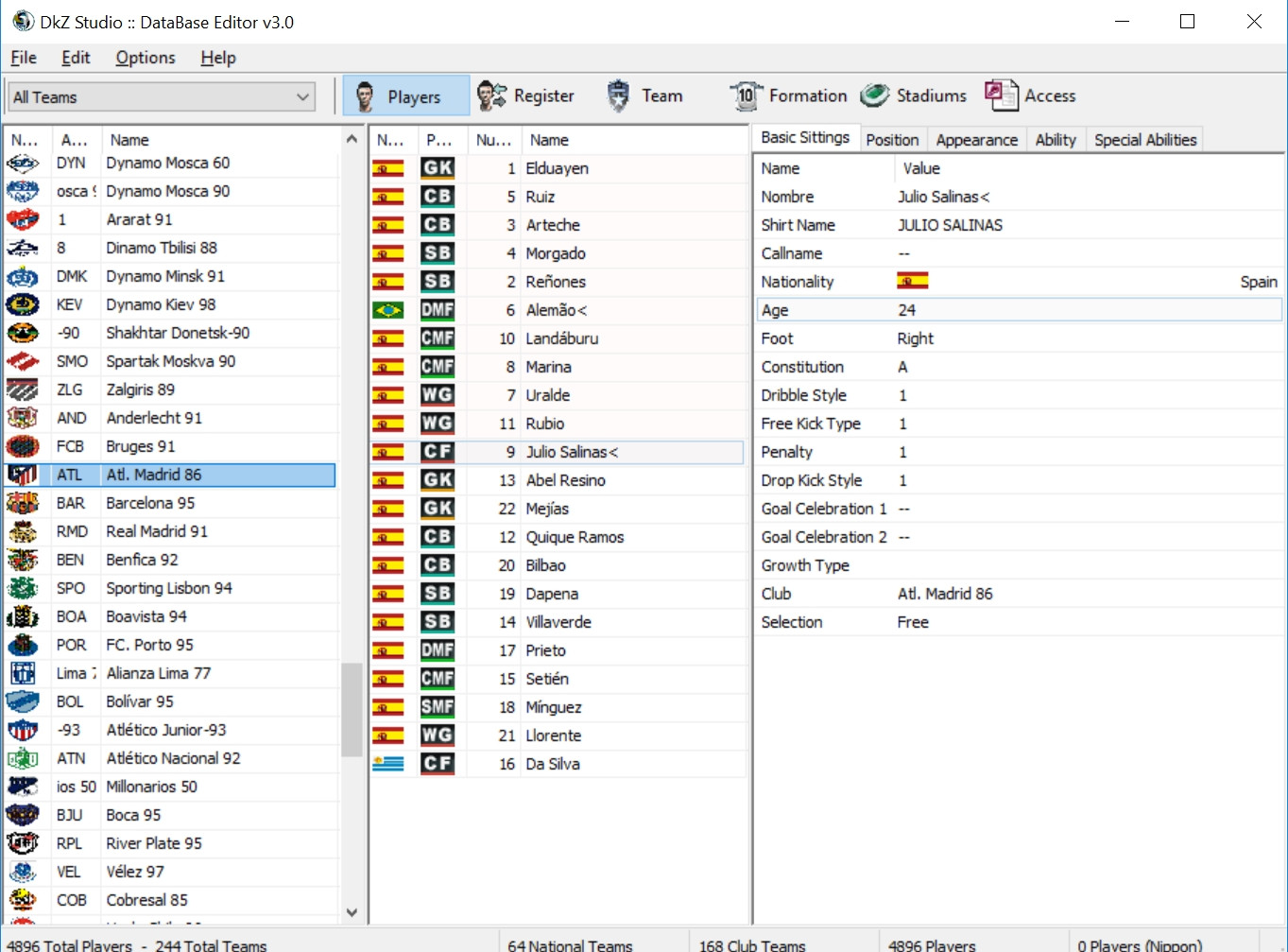Select the Basic Sittings tab
Image resolution: width=1288 pixels, height=952 pixels.
point(805,138)
